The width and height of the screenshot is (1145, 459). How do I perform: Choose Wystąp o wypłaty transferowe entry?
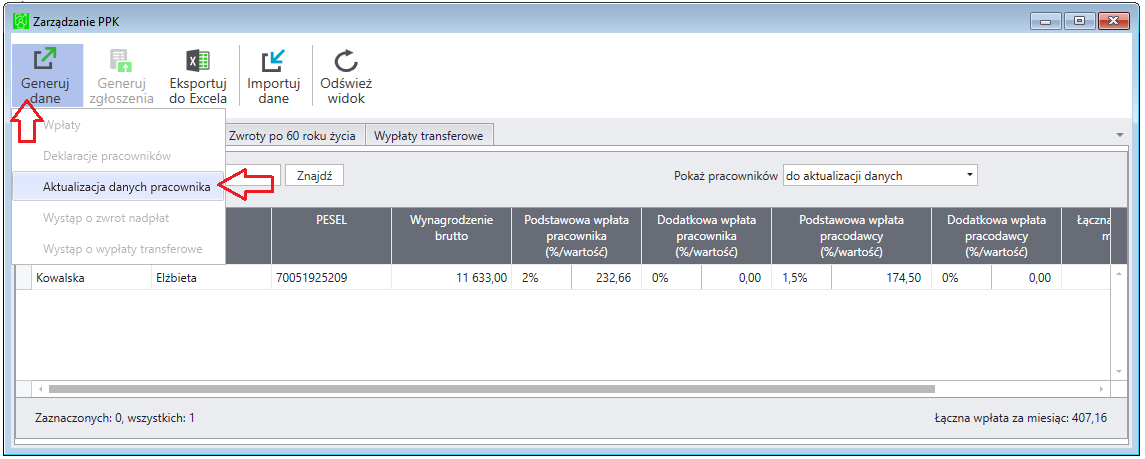118,249
